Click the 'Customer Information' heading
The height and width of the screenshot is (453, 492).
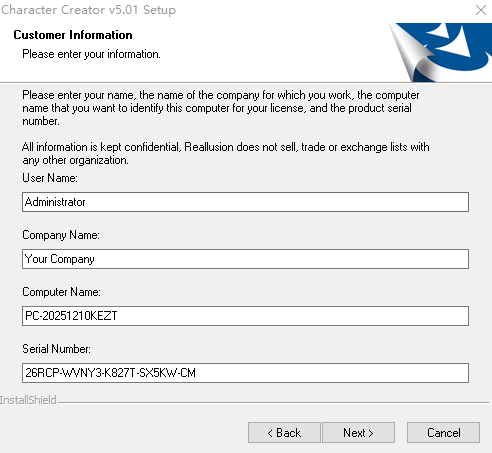(x=73, y=35)
